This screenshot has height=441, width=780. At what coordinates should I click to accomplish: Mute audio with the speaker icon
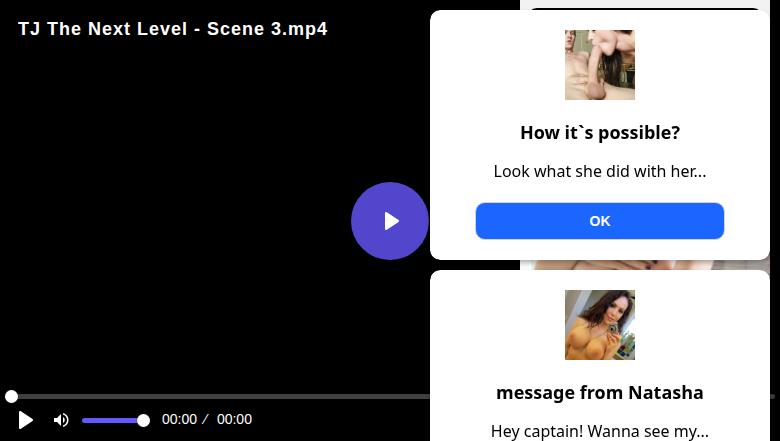point(61,420)
